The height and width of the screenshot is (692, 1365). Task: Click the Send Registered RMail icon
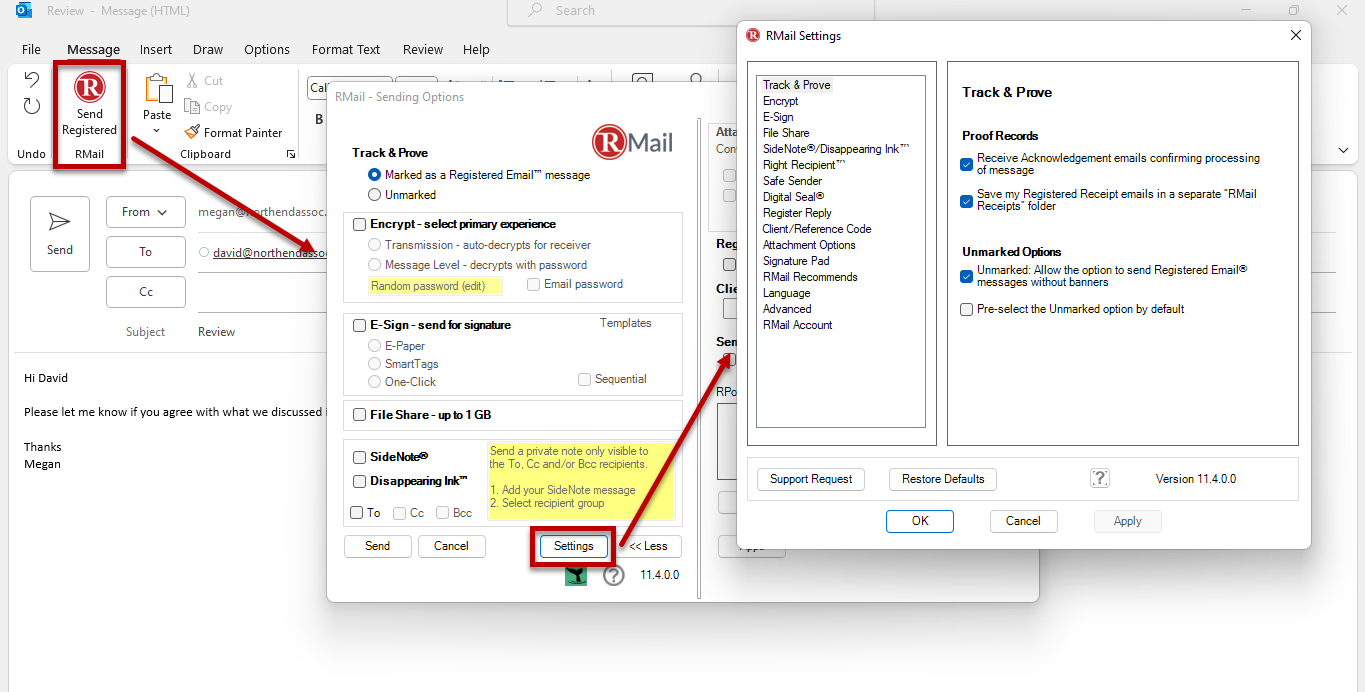coord(89,88)
